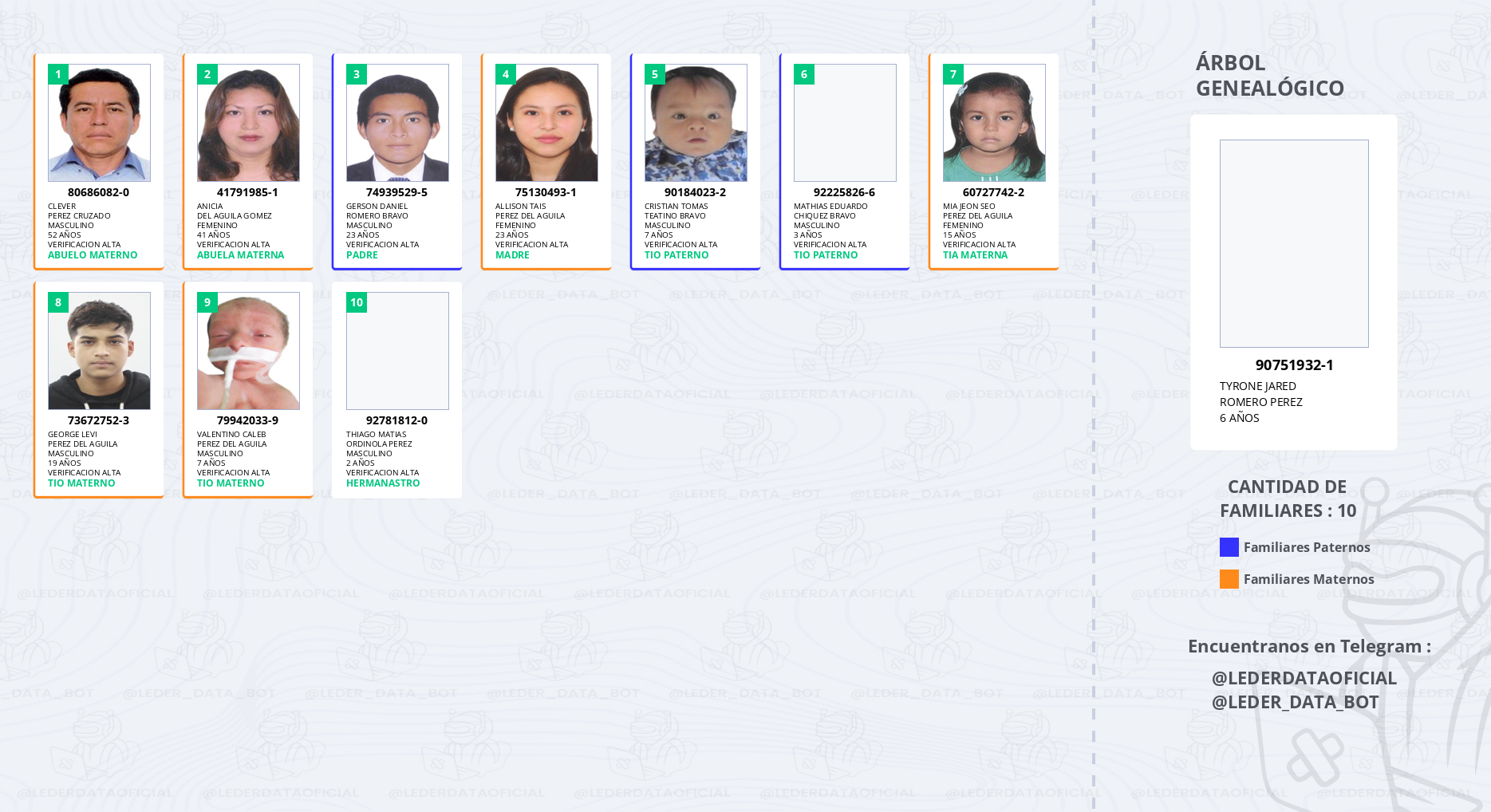This screenshot has width=1491, height=812.
Task: Select the photo on the MADRE card
Action: [x=546, y=123]
